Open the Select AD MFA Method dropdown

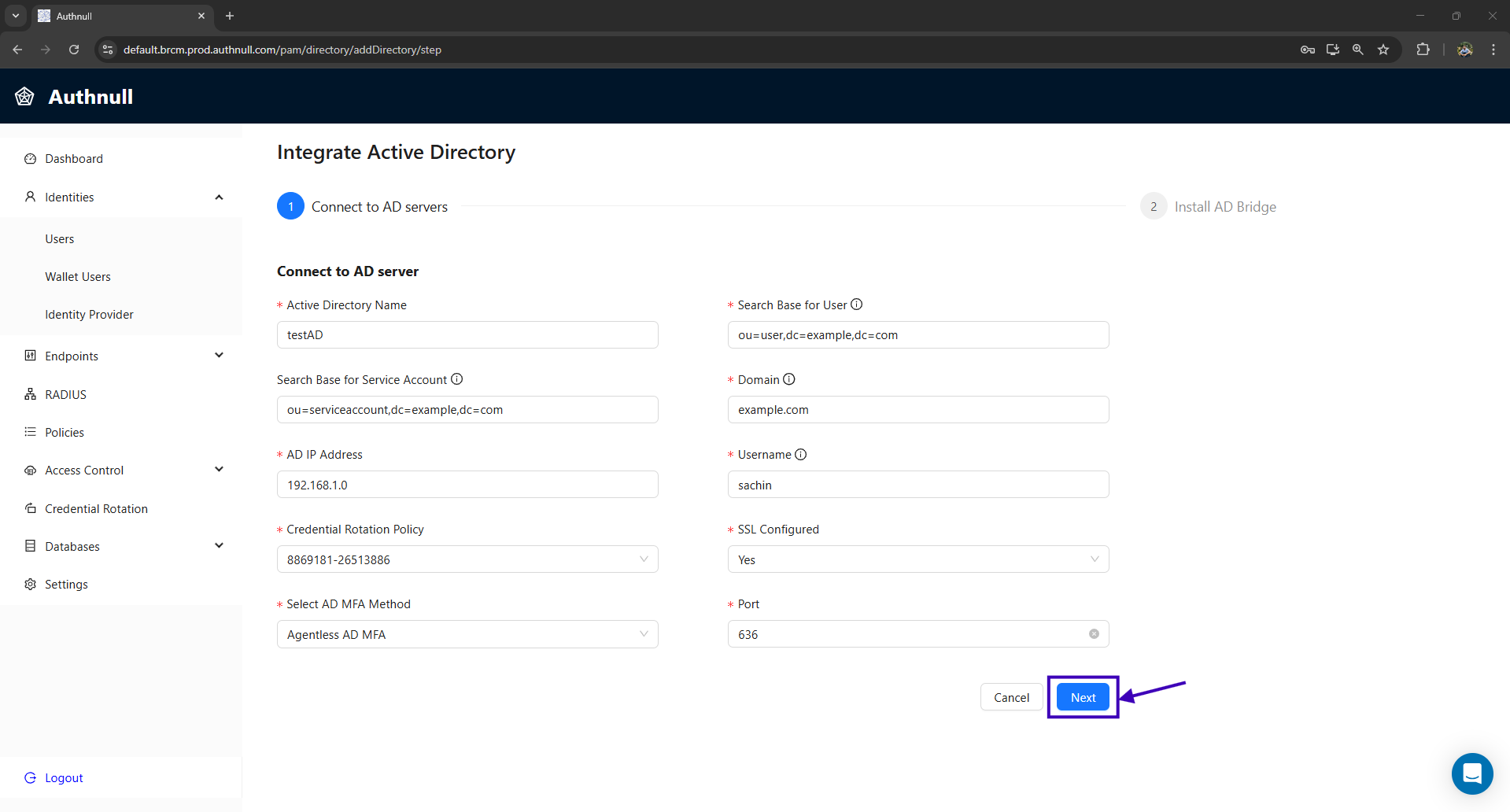pos(467,634)
